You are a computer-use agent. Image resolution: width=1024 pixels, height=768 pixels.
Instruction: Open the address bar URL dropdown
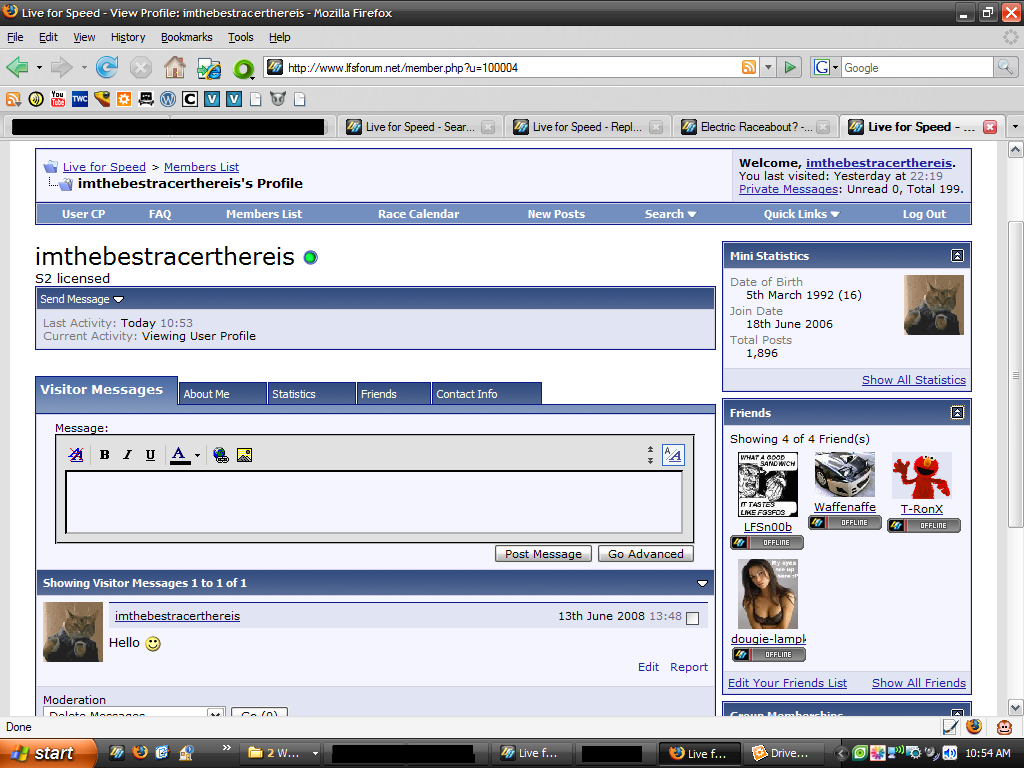769,67
